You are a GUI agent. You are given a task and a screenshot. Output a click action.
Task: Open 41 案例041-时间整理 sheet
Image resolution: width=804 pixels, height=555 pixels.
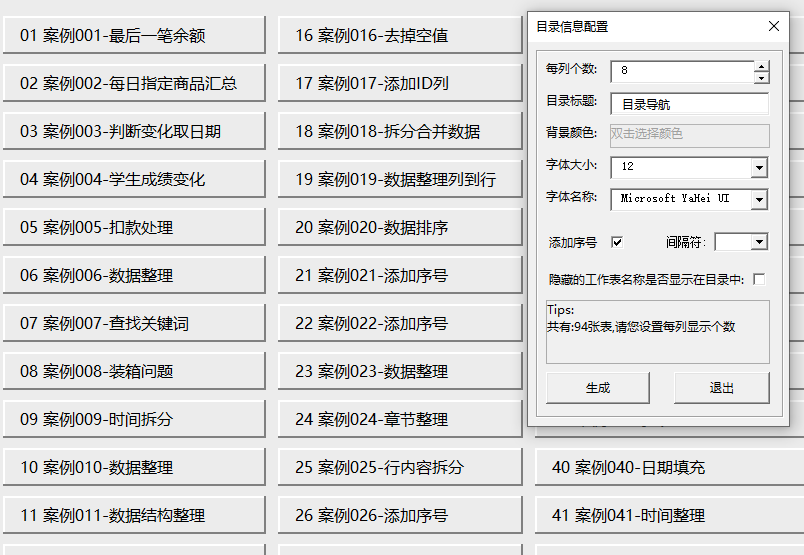(x=669, y=515)
